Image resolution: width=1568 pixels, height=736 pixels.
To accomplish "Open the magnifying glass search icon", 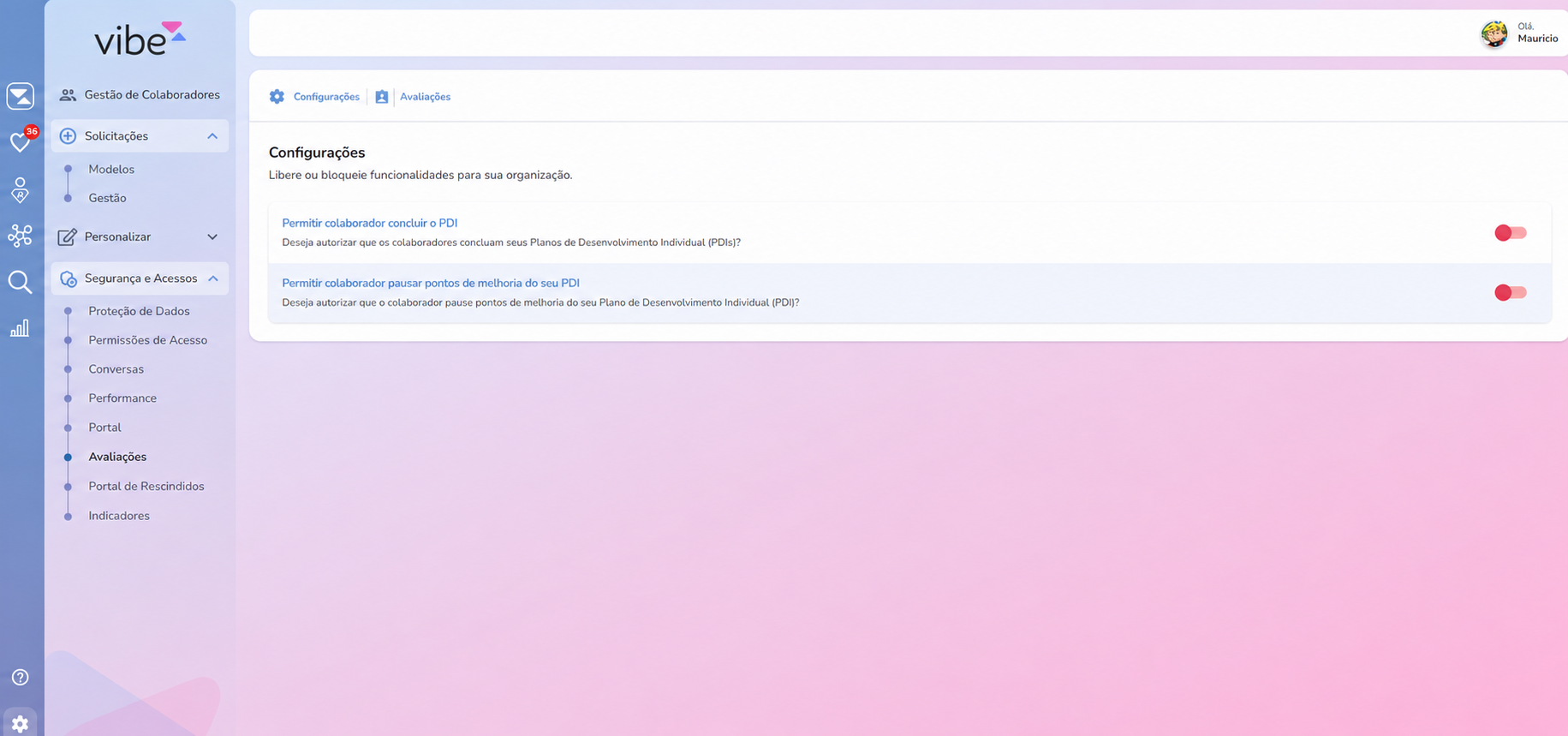I will (21, 282).
